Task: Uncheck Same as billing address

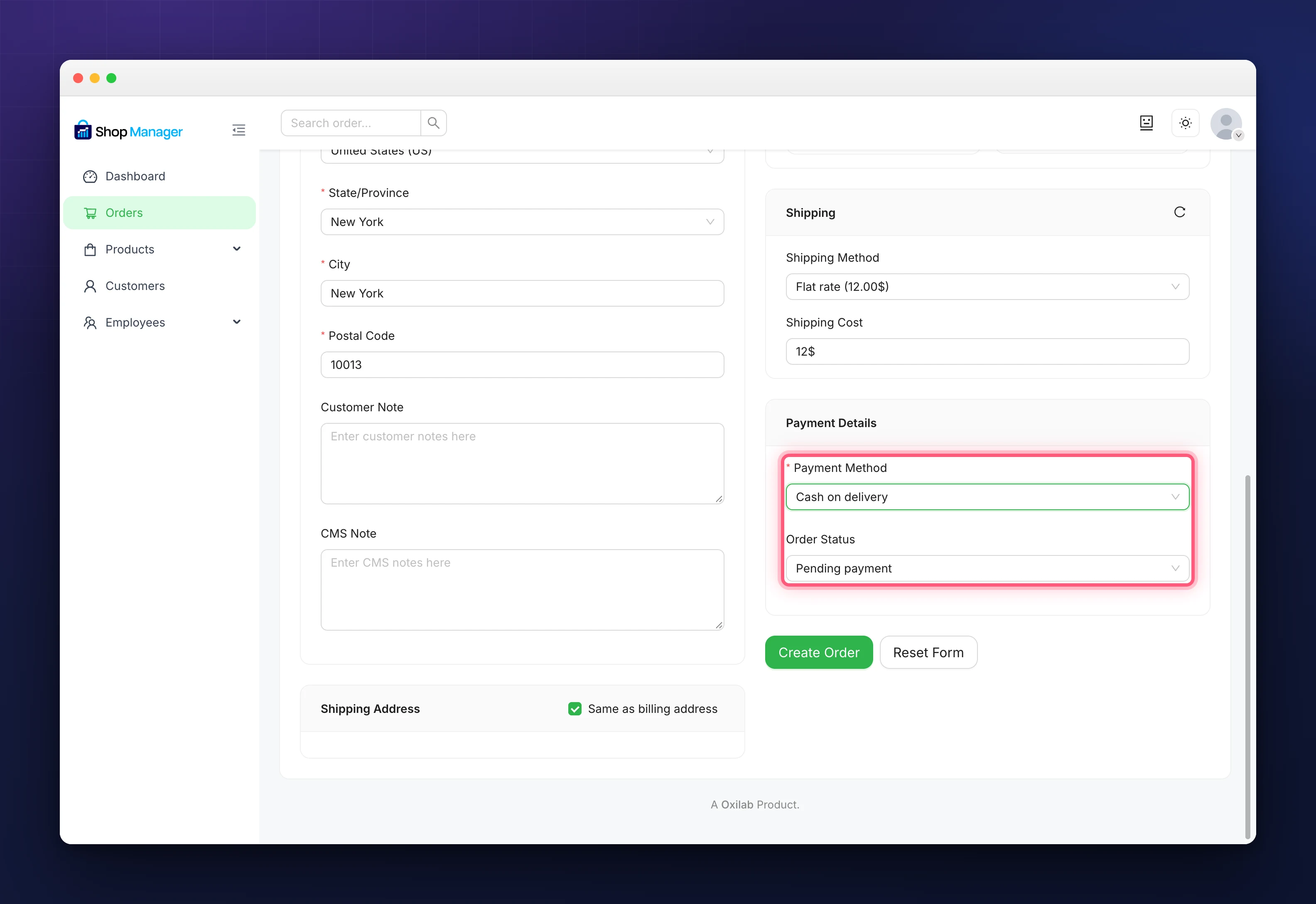Action: (x=575, y=709)
